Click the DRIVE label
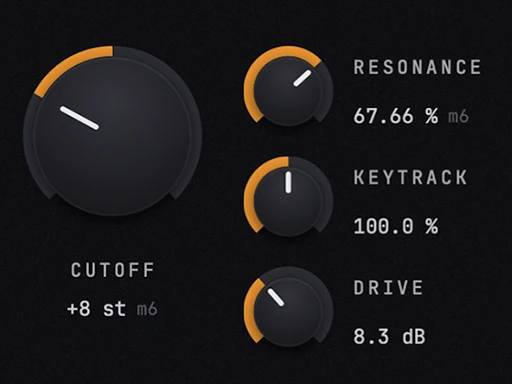Image resolution: width=512 pixels, height=384 pixels. tap(388, 287)
